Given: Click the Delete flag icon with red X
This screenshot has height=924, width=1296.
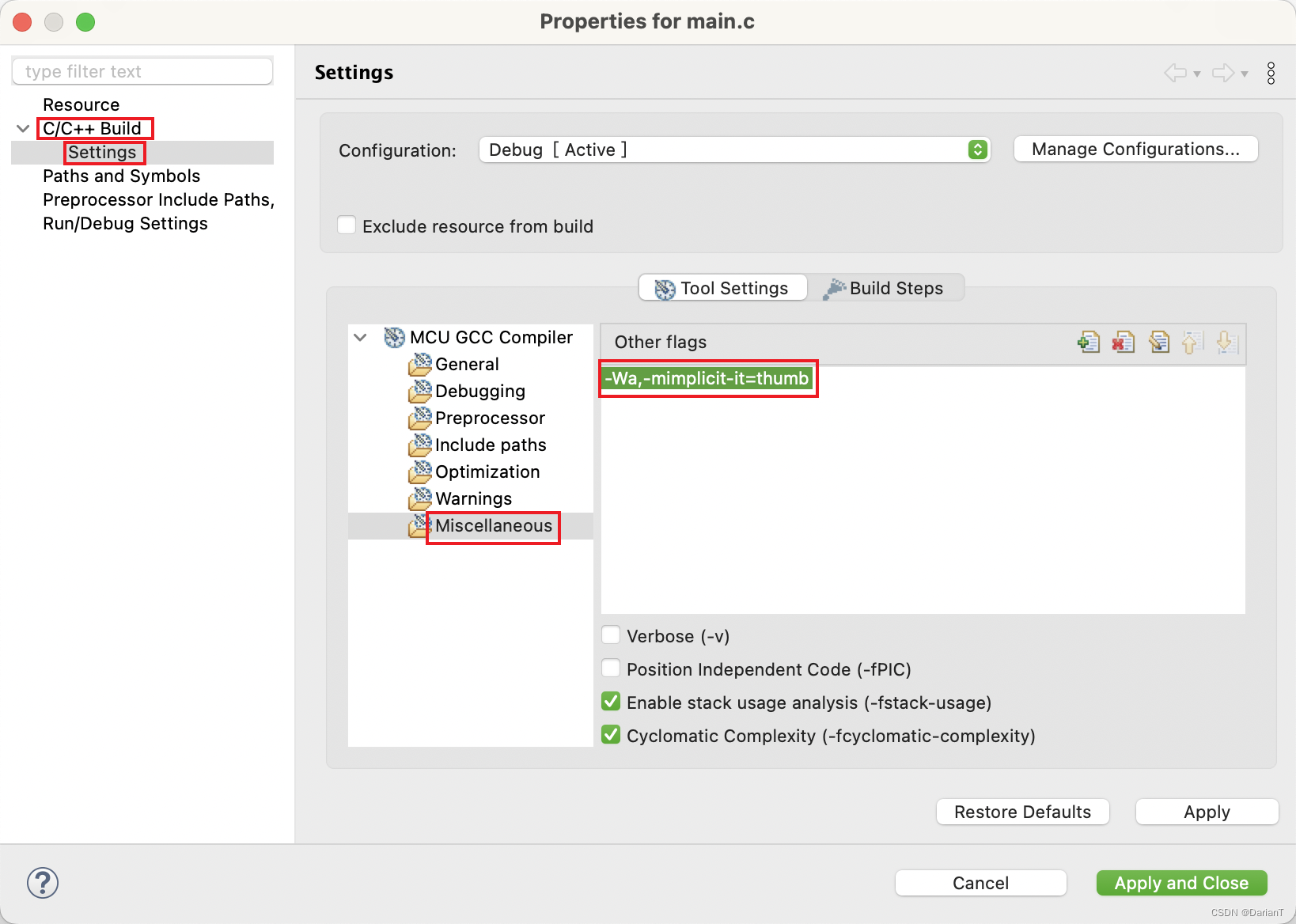Looking at the screenshot, I should [x=1124, y=342].
